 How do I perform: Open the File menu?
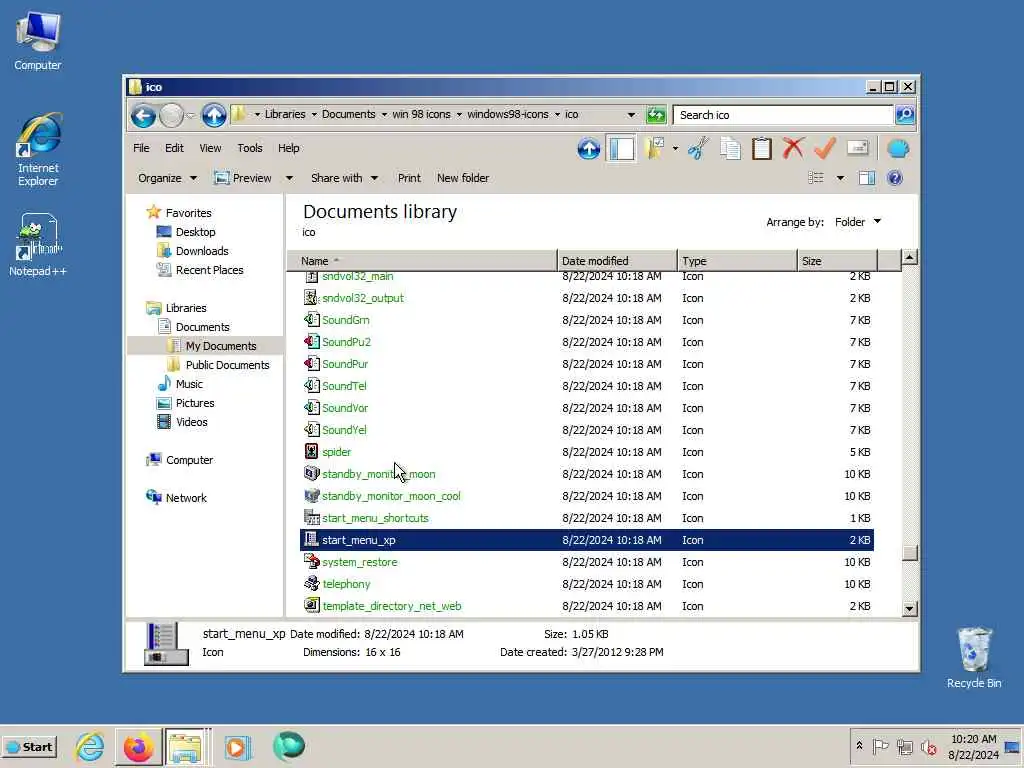click(141, 148)
